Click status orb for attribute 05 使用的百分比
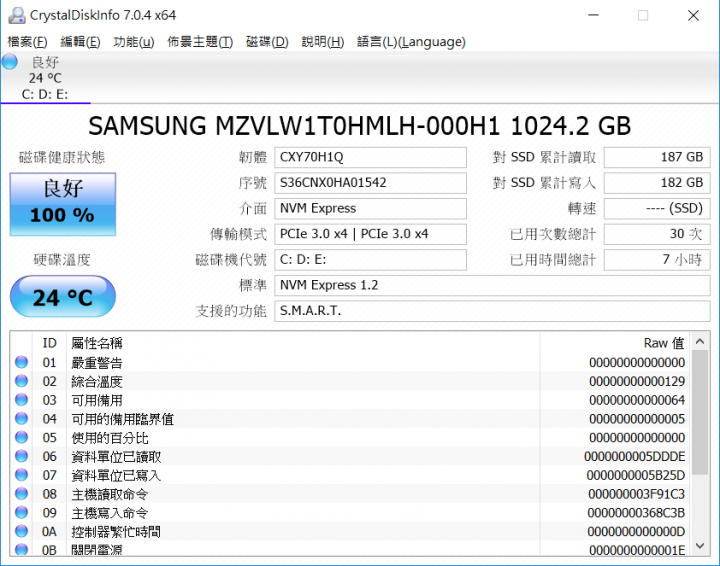The image size is (720, 566). 22,437
